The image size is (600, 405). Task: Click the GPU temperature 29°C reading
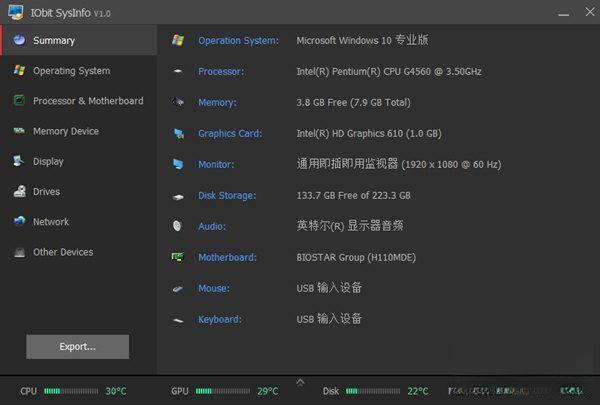267,391
